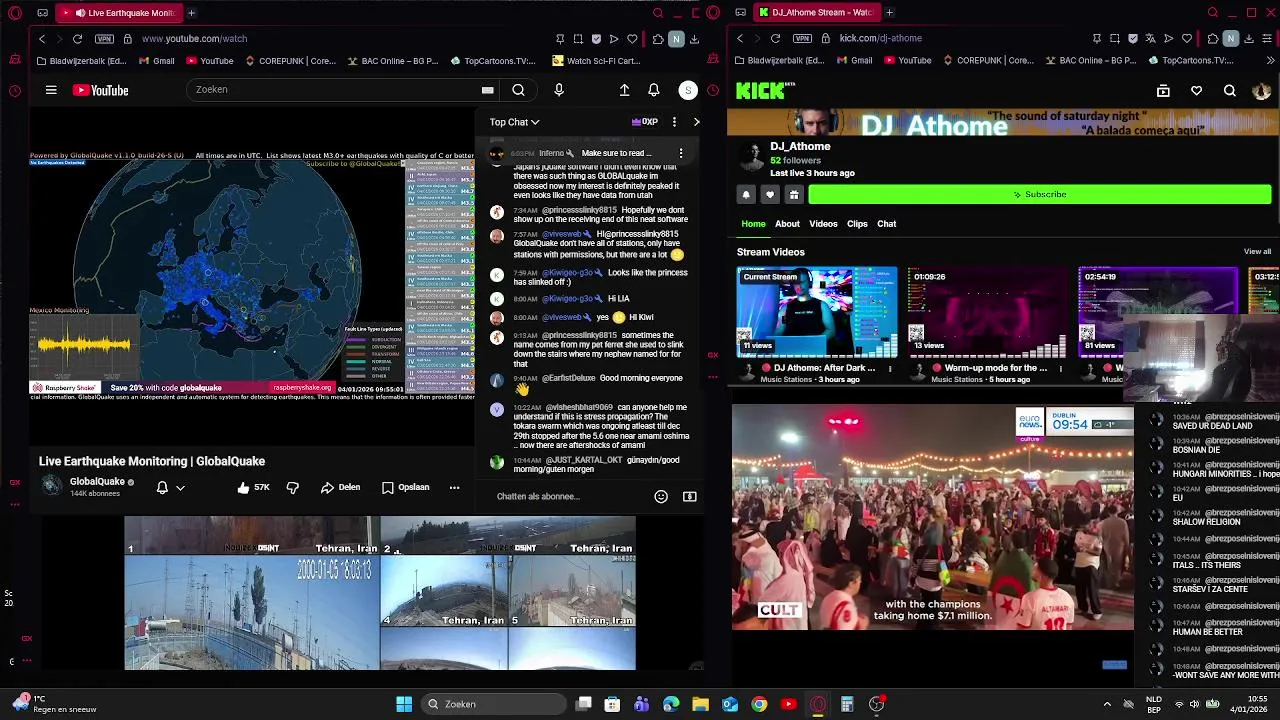This screenshot has width=1280, height=720.
Task: Open Current Stream video thumbnail
Action: 817,312
